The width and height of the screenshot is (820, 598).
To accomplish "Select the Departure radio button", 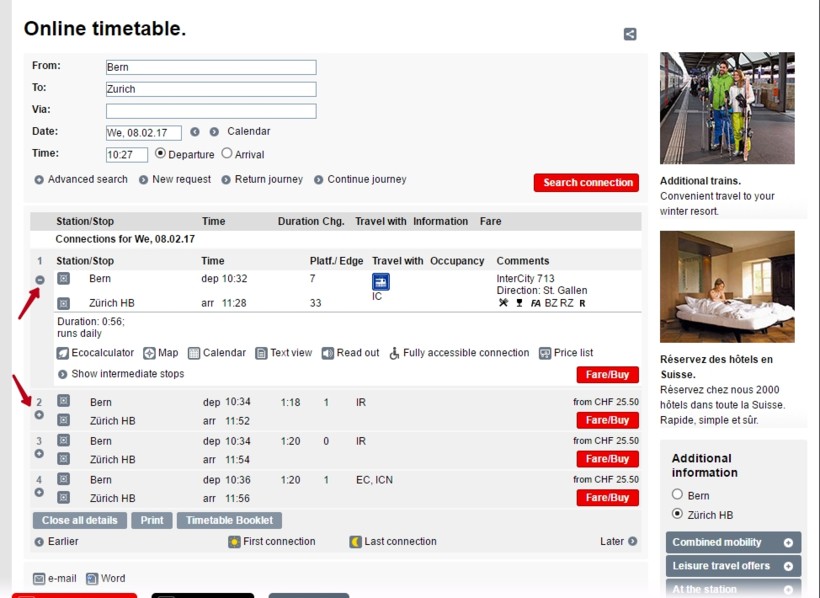I will [160, 154].
